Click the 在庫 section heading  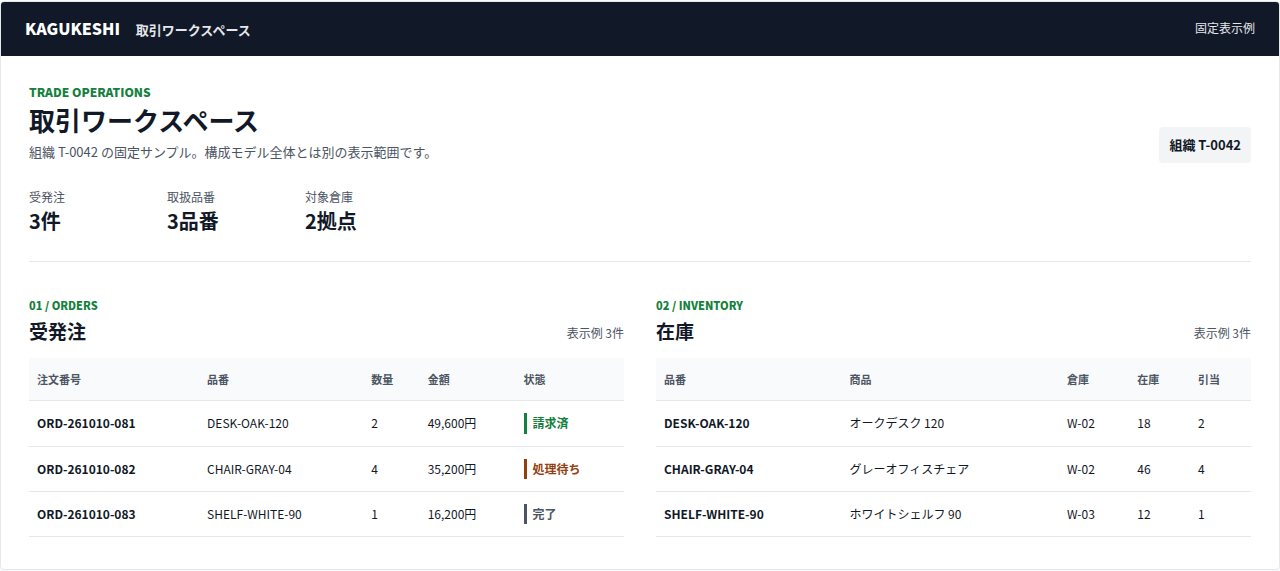(675, 332)
